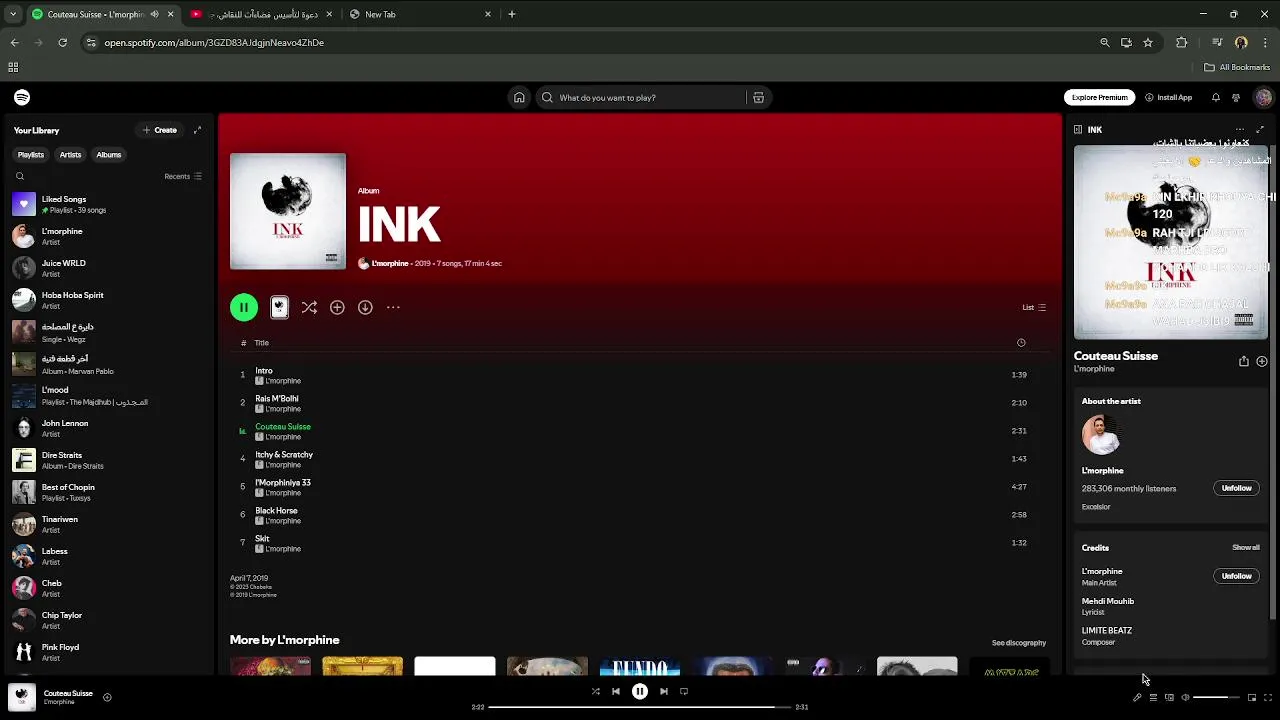Open Chrome extensions puzzle icon
Viewport: 1280px width, 720px height.
[x=1182, y=42]
